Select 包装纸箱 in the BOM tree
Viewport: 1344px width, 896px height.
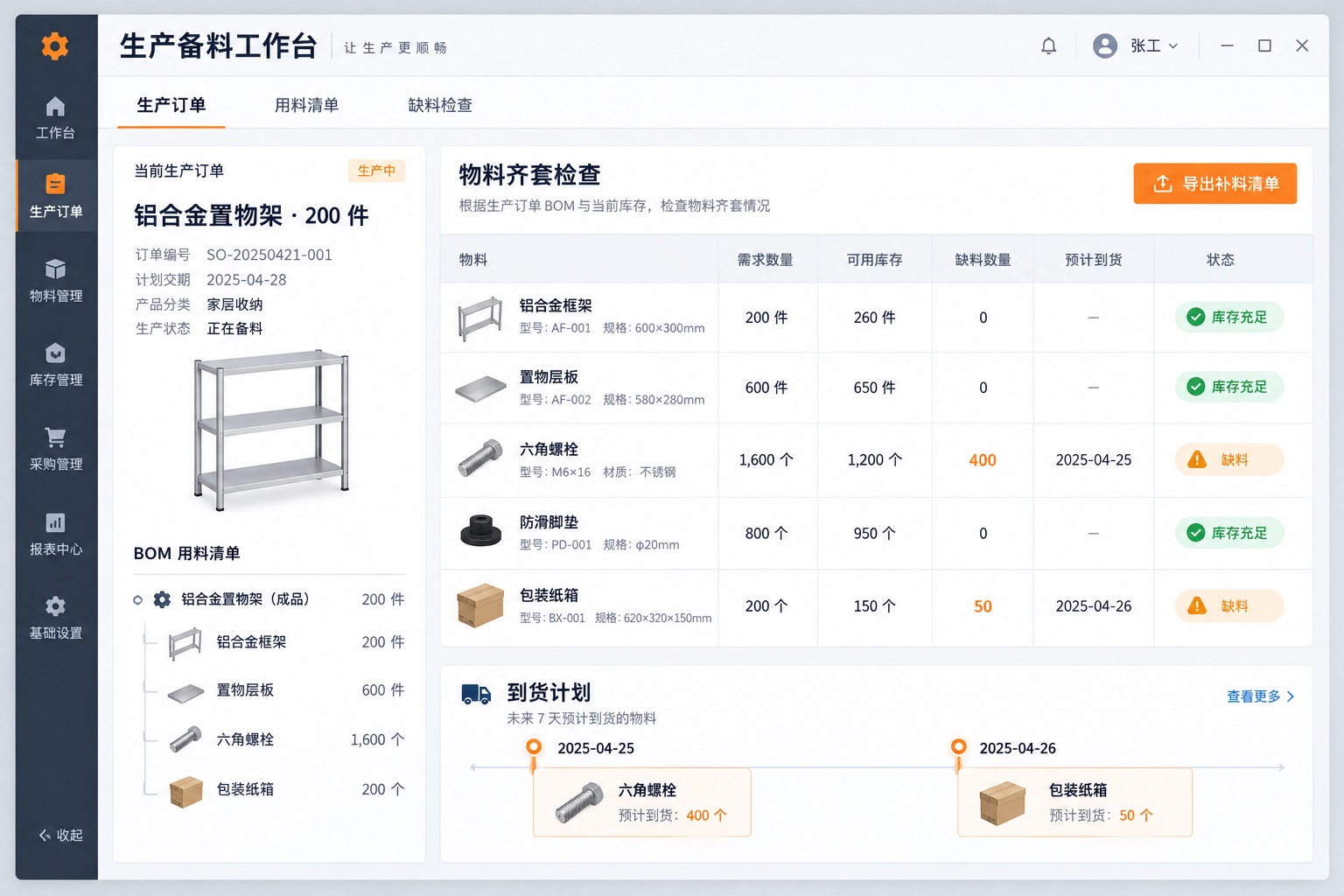275,790
